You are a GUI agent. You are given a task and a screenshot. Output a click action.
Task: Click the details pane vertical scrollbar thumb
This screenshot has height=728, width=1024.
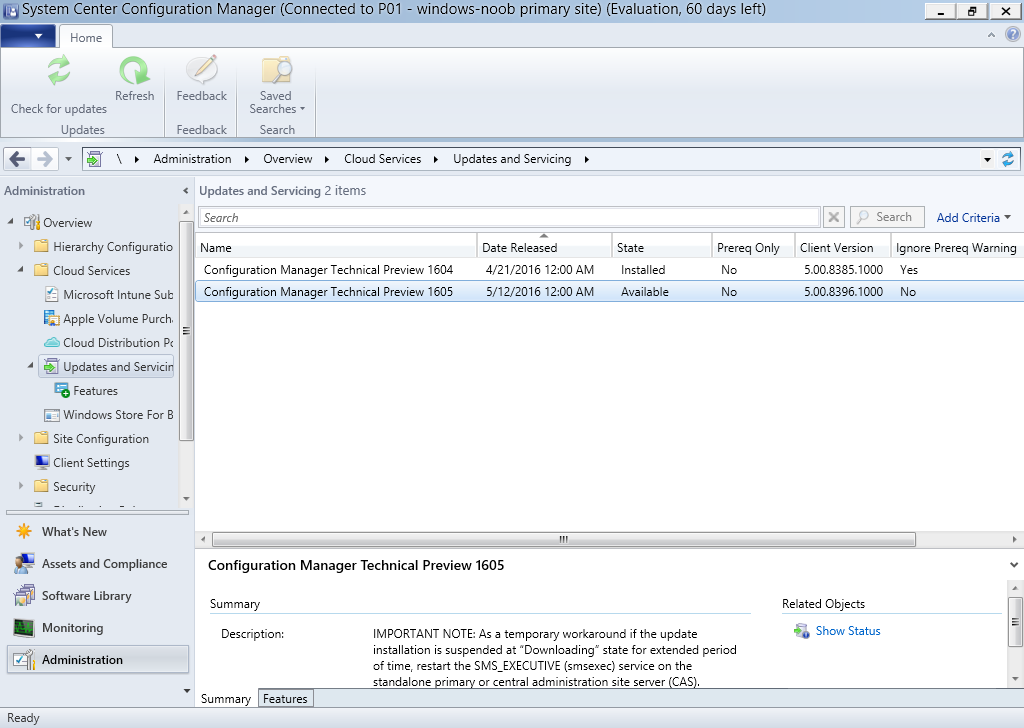click(x=1014, y=621)
